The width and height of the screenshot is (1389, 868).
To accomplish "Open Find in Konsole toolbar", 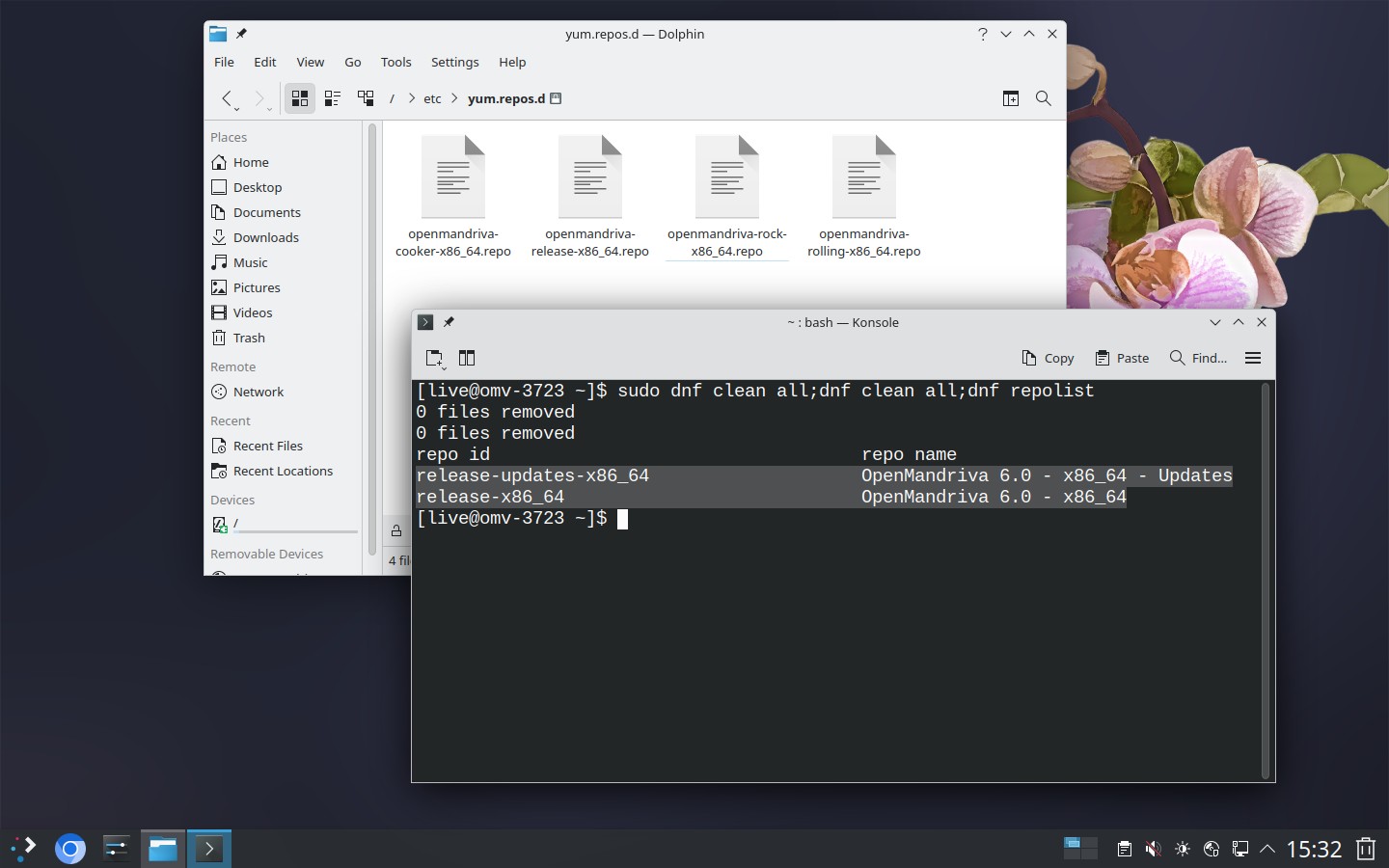I will [x=1199, y=358].
